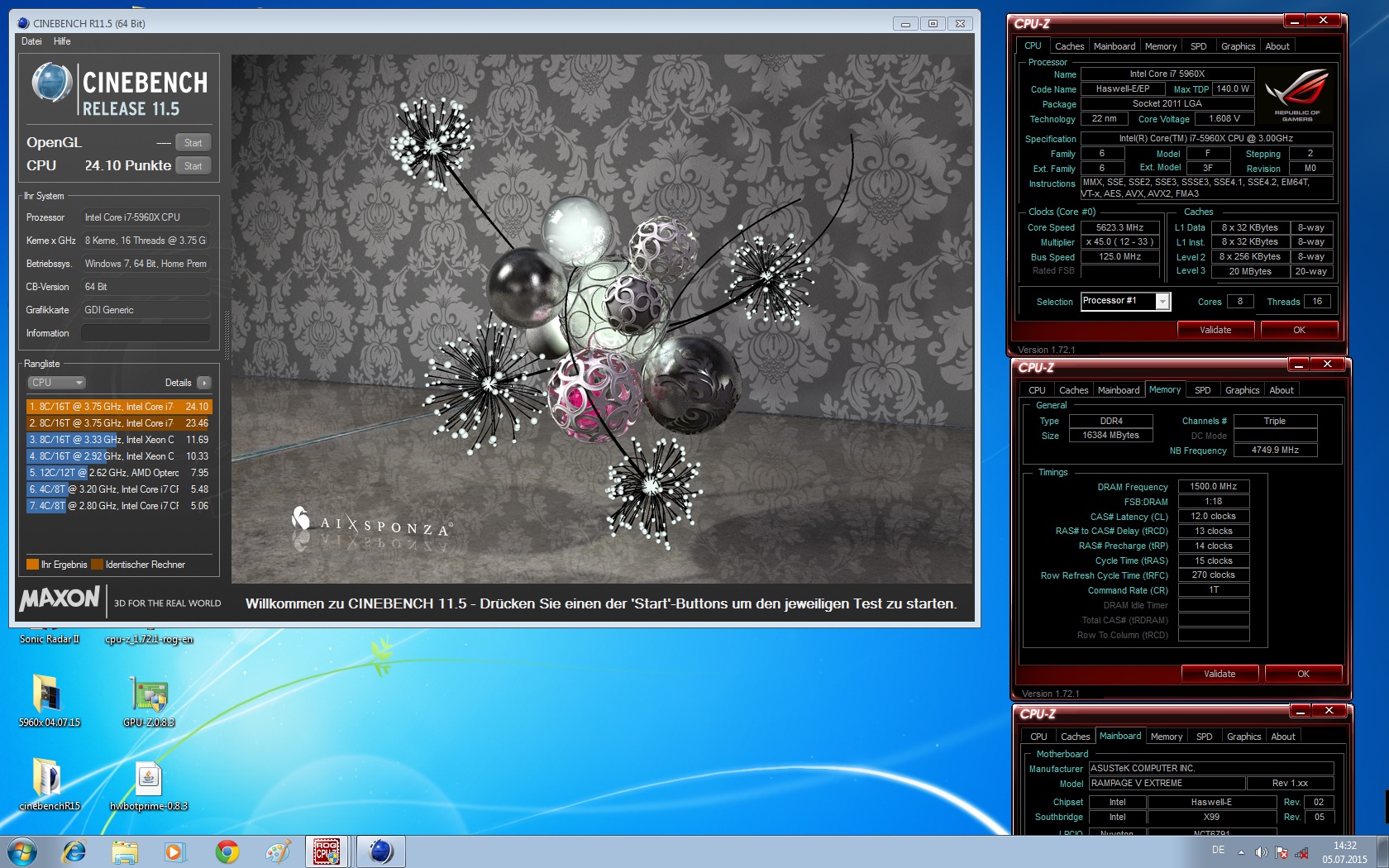Open the Datei menu in Cinebench
The image size is (1389, 868).
coord(31,41)
